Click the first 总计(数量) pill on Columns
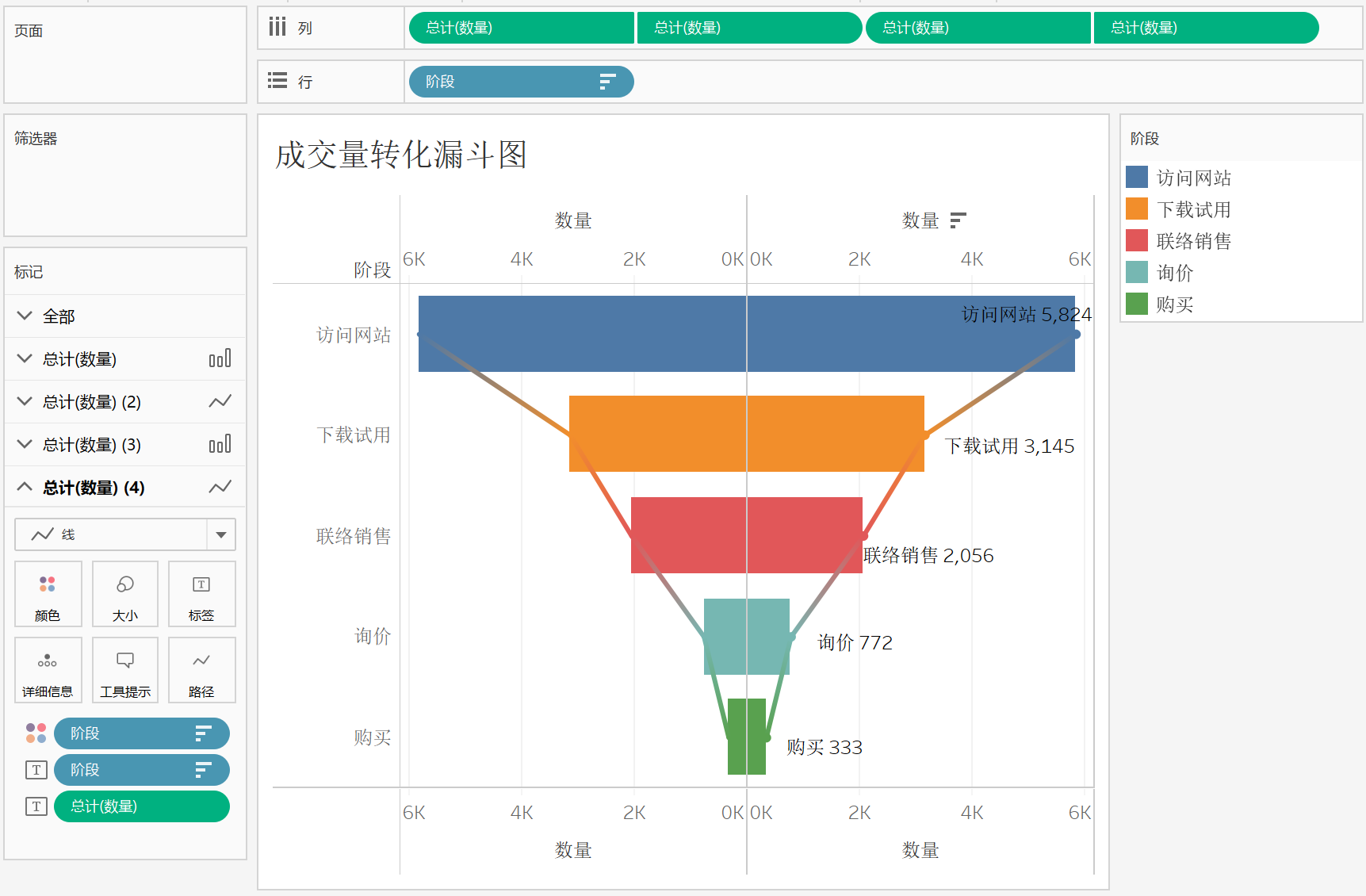 point(521,28)
